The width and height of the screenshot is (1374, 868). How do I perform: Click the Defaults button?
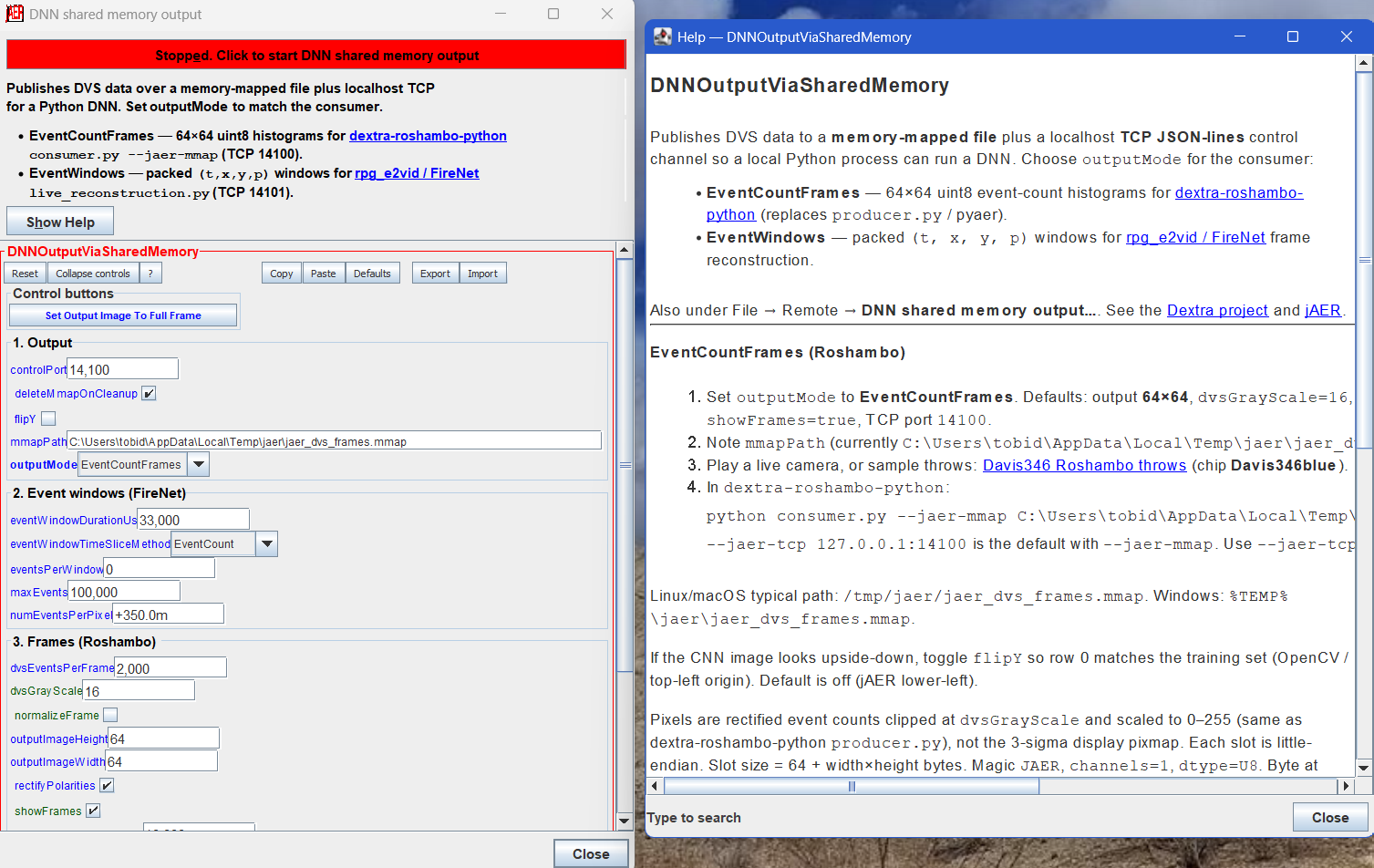(x=372, y=274)
